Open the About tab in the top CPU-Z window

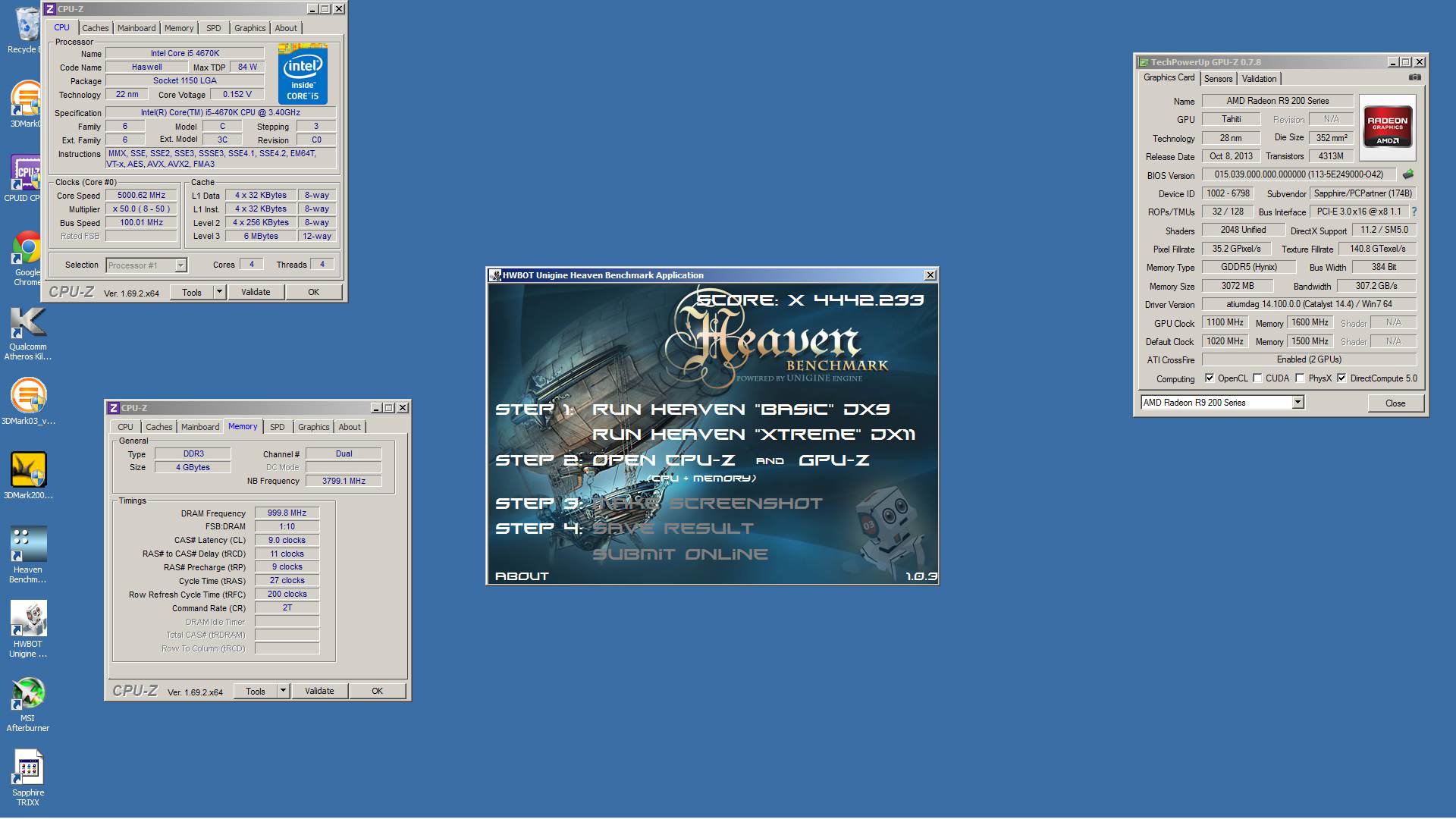tap(286, 28)
